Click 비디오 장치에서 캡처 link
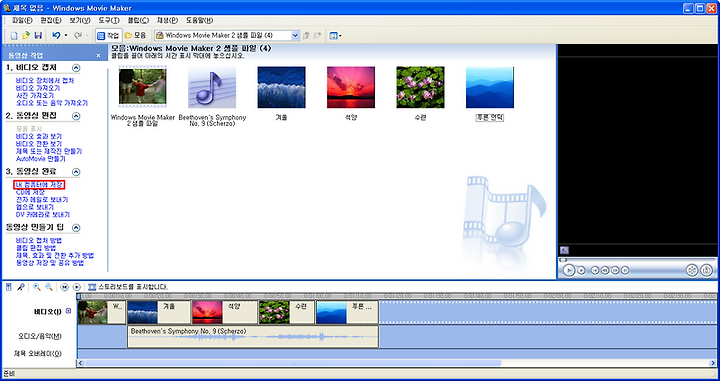Viewport: 720px width, 381px height. 45,80
